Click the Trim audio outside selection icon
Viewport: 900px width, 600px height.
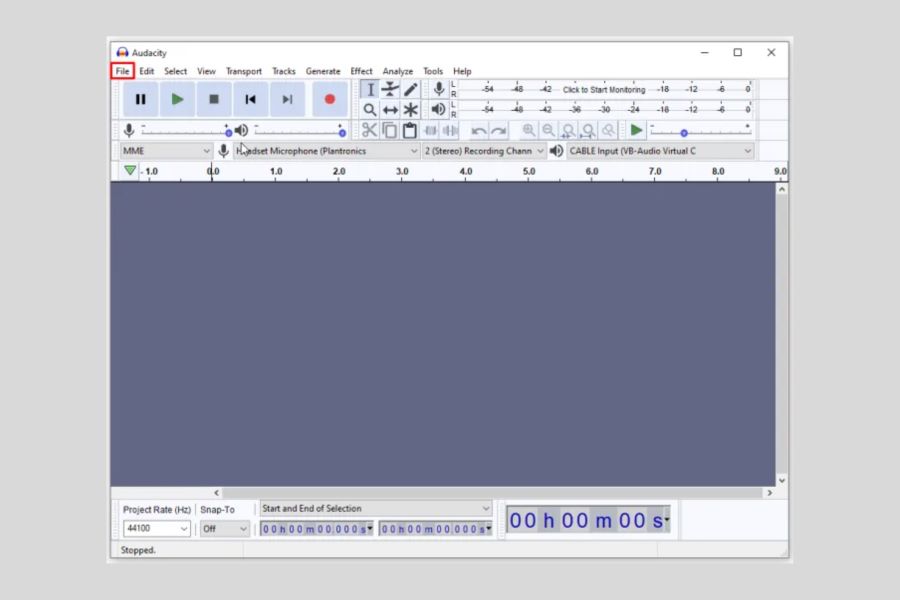coord(431,129)
